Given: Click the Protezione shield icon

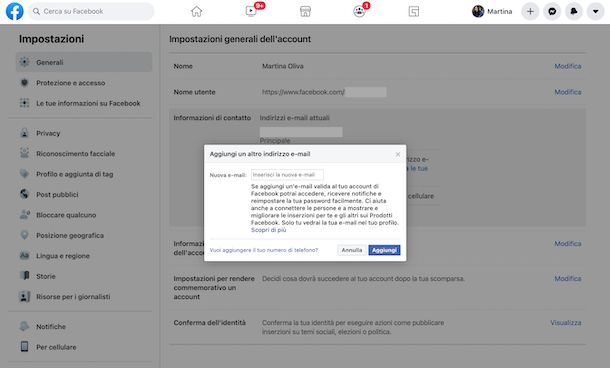Looking at the screenshot, I should coord(24,82).
